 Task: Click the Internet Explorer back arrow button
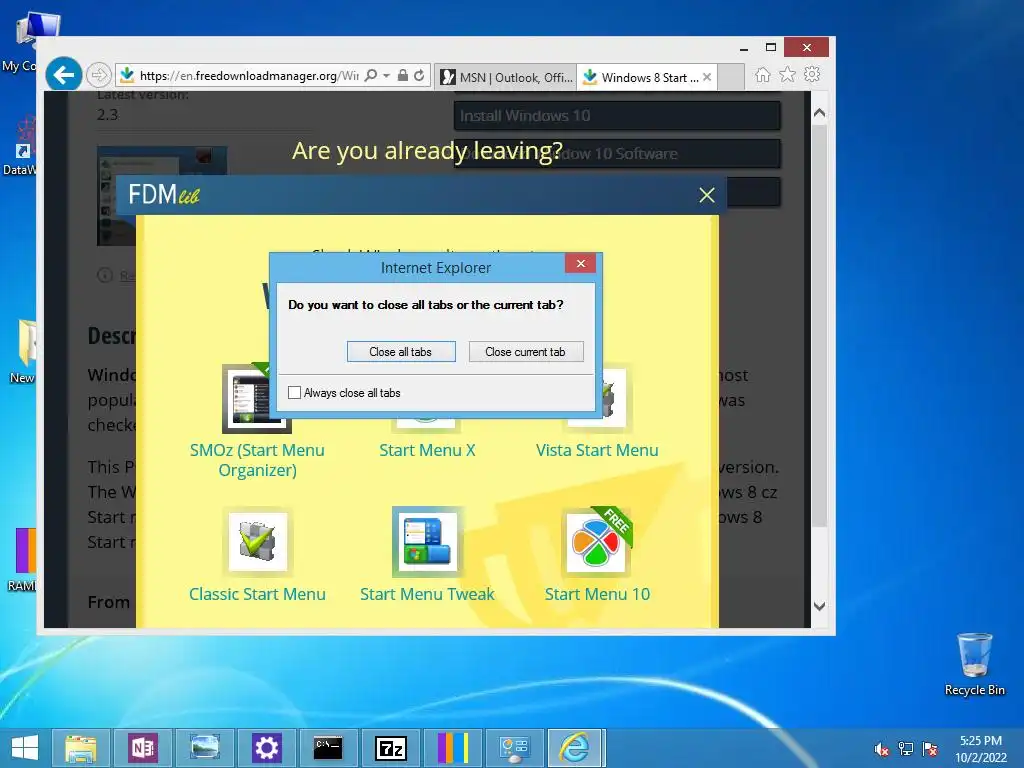pyautogui.click(x=63, y=75)
